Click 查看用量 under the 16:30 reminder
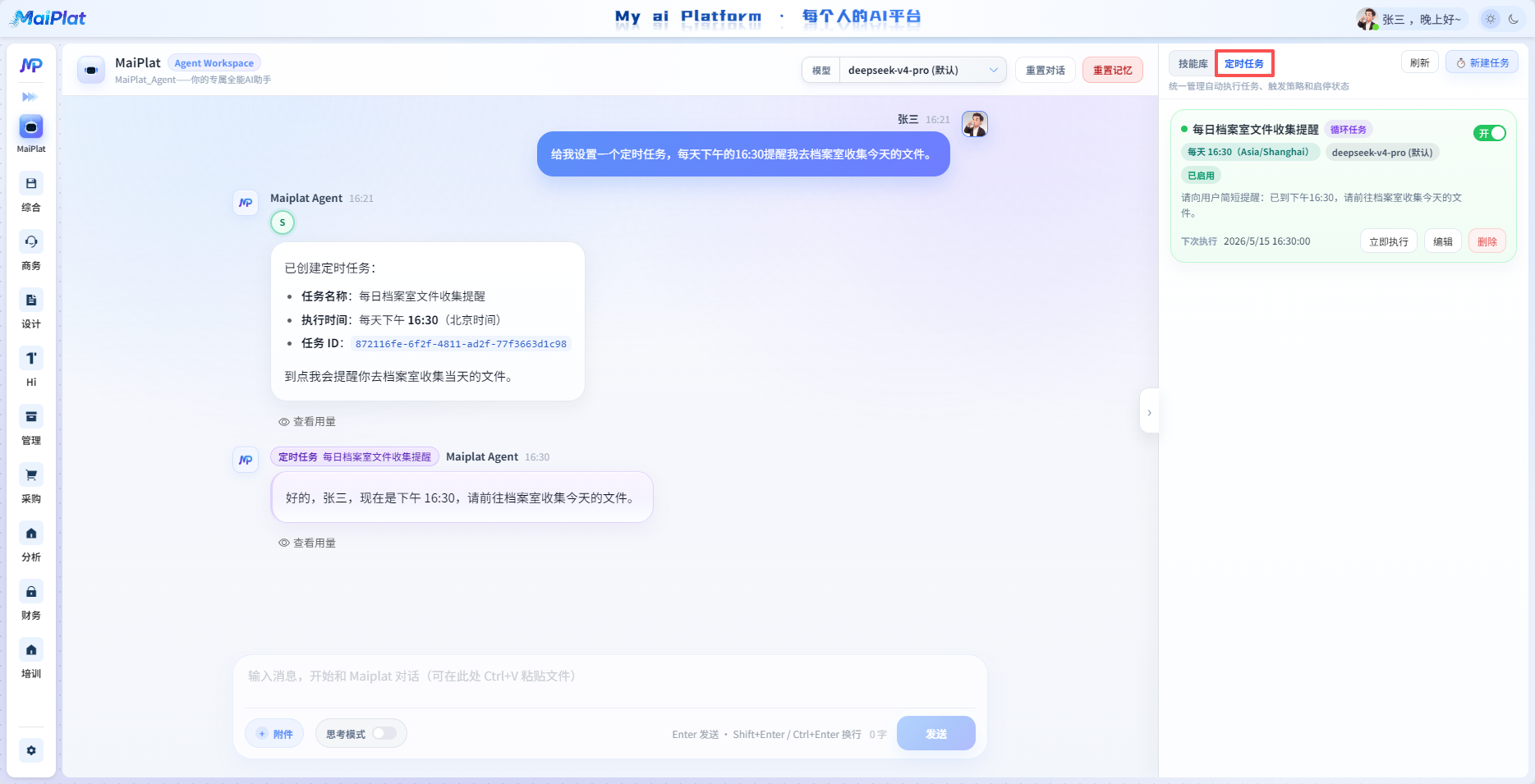Screen dimensions: 1535x784 pos(307,543)
